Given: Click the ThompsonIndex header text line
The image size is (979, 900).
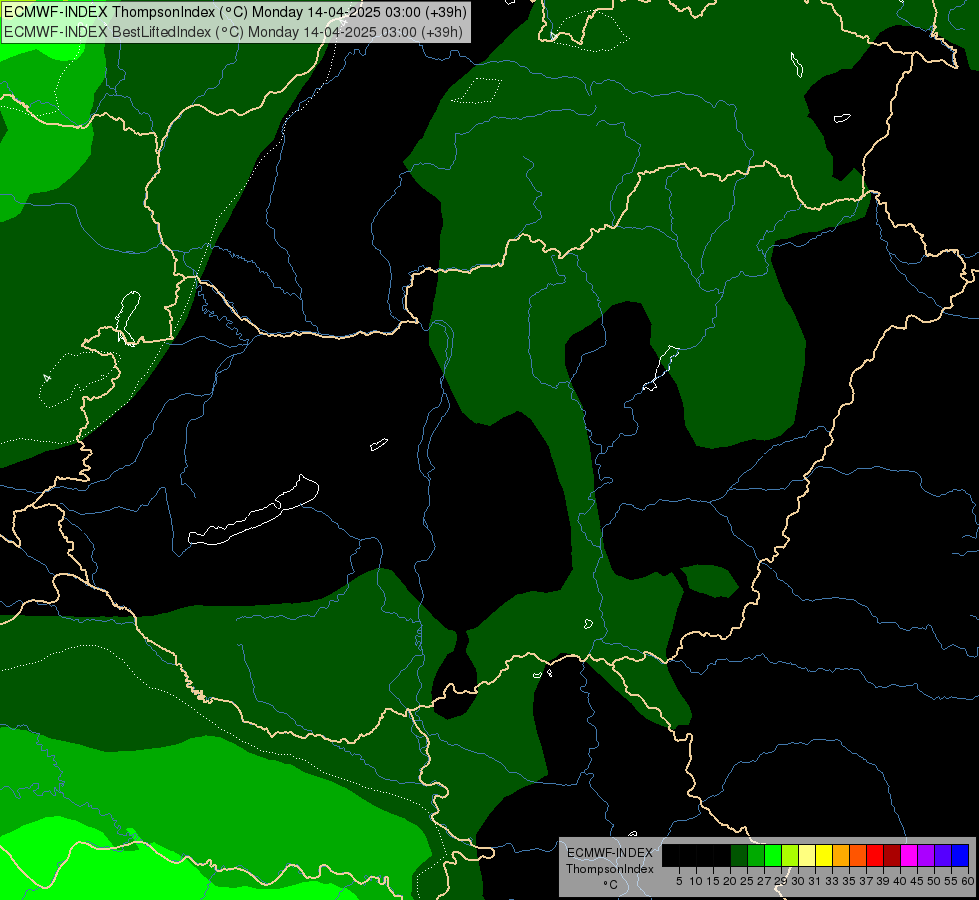Looking at the screenshot, I should point(235,12).
